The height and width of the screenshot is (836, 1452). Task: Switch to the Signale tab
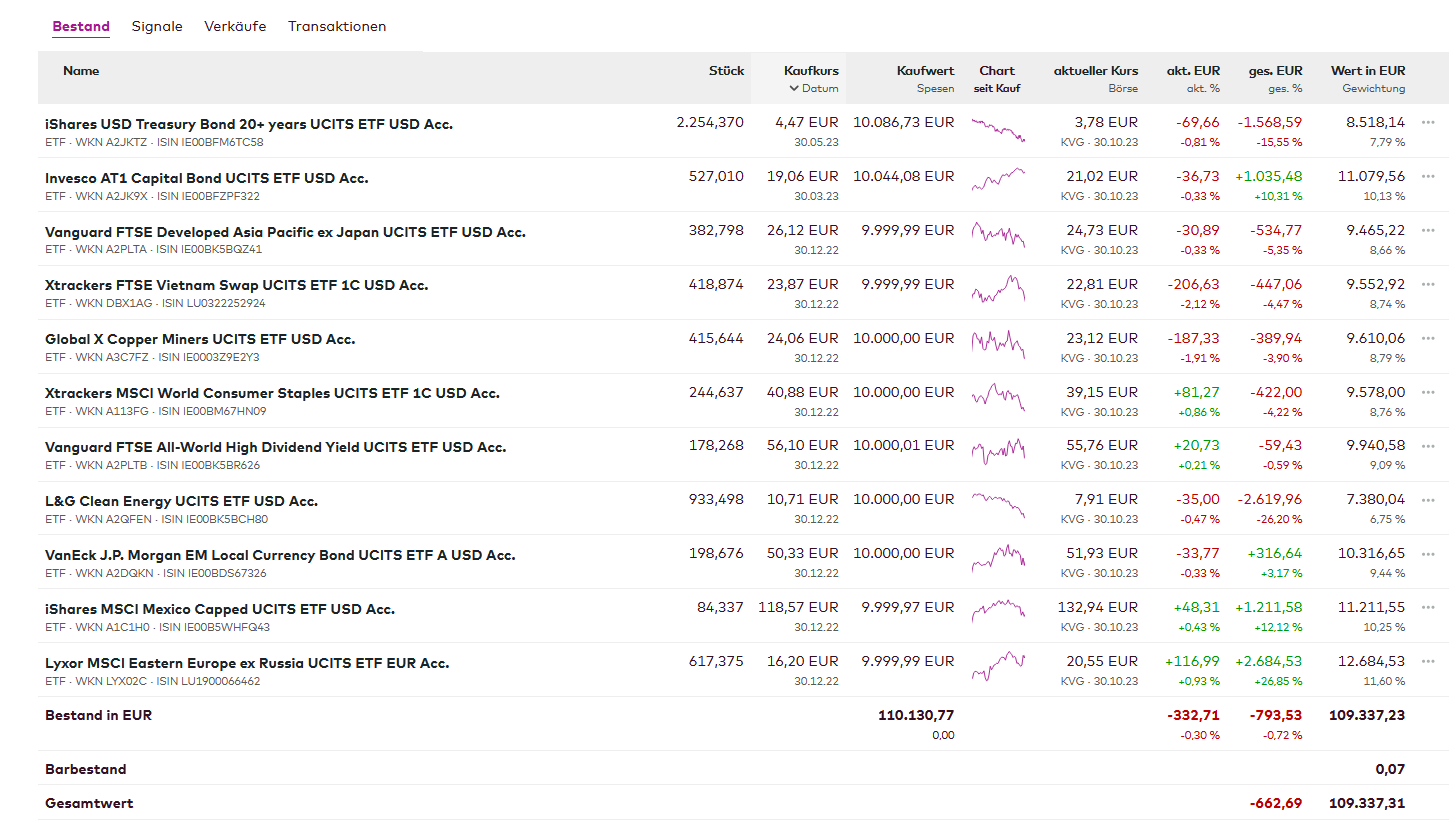click(x=157, y=27)
